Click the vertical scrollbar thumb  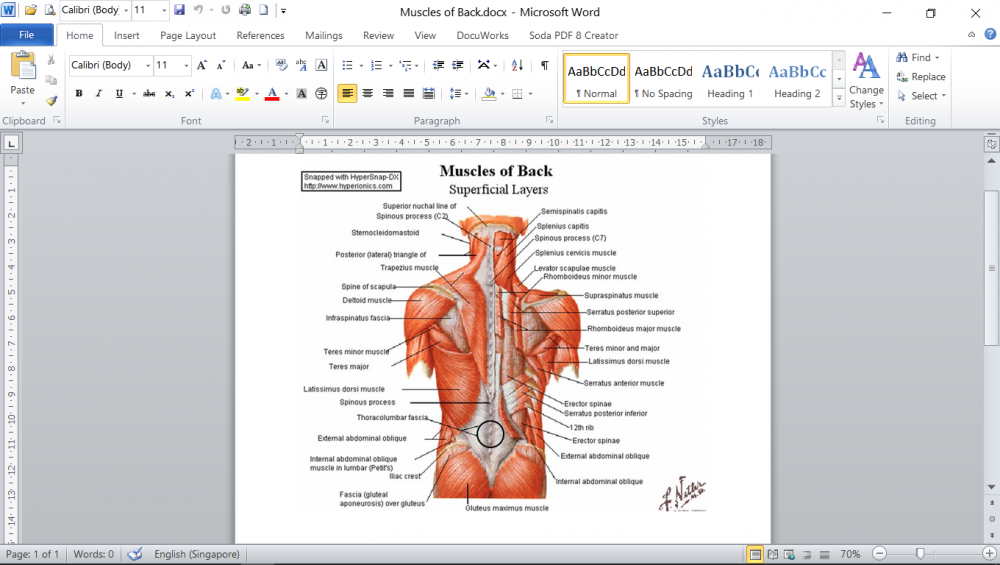[x=991, y=268]
